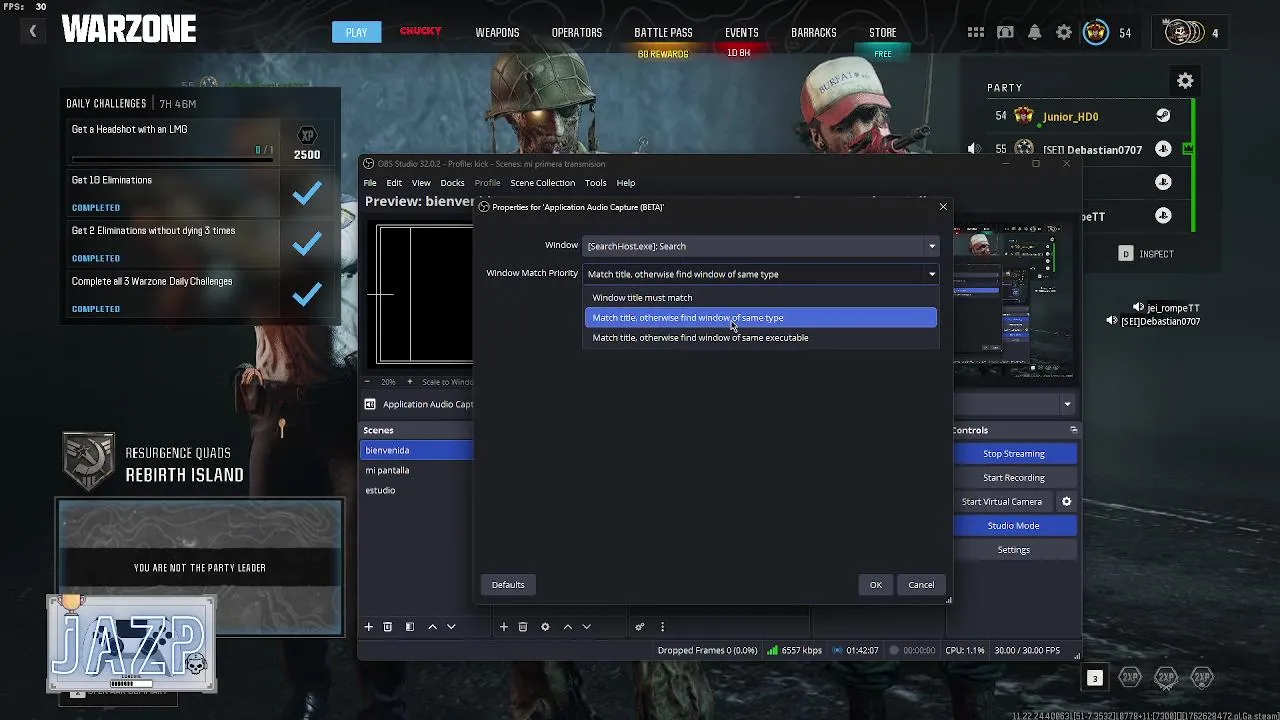Open the party members skull icon group
Screen dimensions: 1280x720
tap(1184, 33)
